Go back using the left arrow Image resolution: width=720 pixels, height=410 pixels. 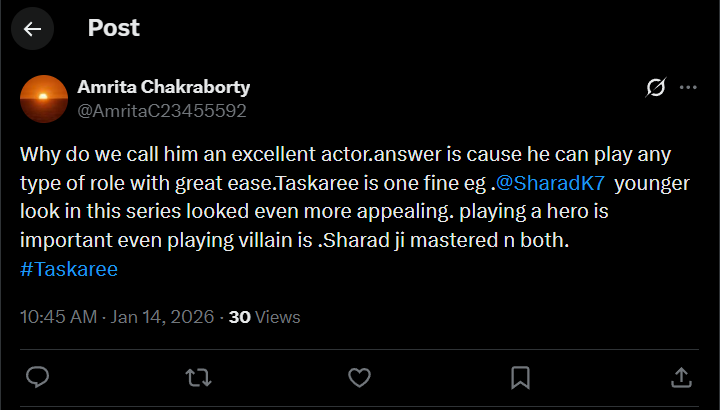(x=32, y=28)
